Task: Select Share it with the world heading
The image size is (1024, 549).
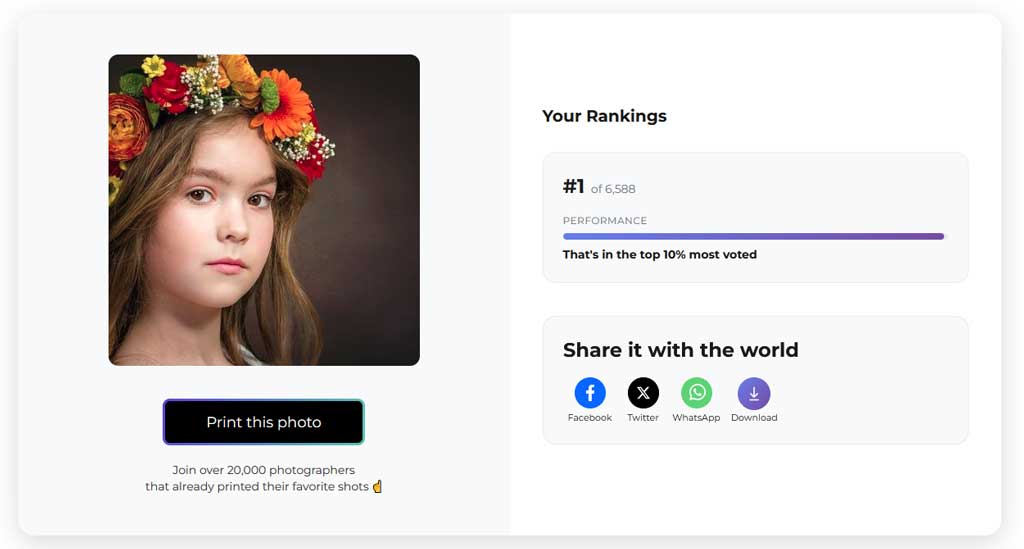Action: point(680,350)
